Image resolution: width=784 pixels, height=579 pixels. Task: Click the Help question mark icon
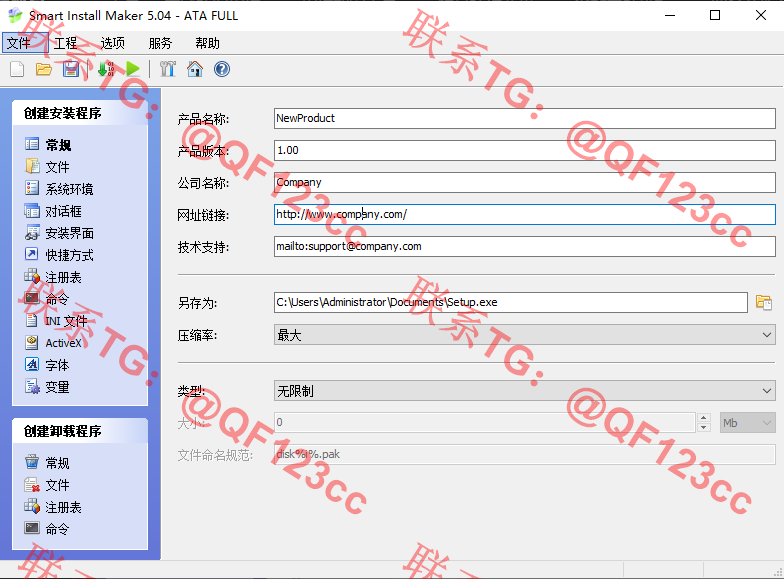222,69
